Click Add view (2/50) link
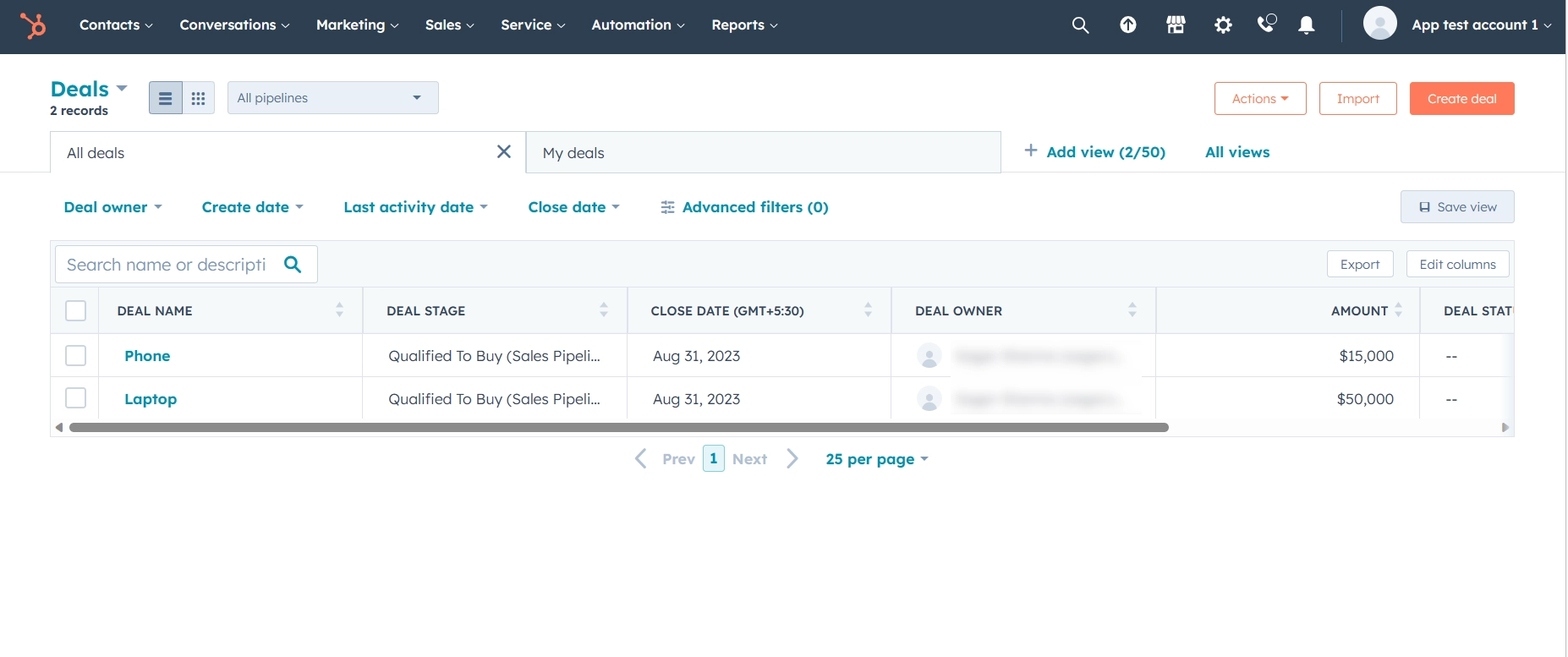This screenshot has height=657, width=1568. 1094,152
